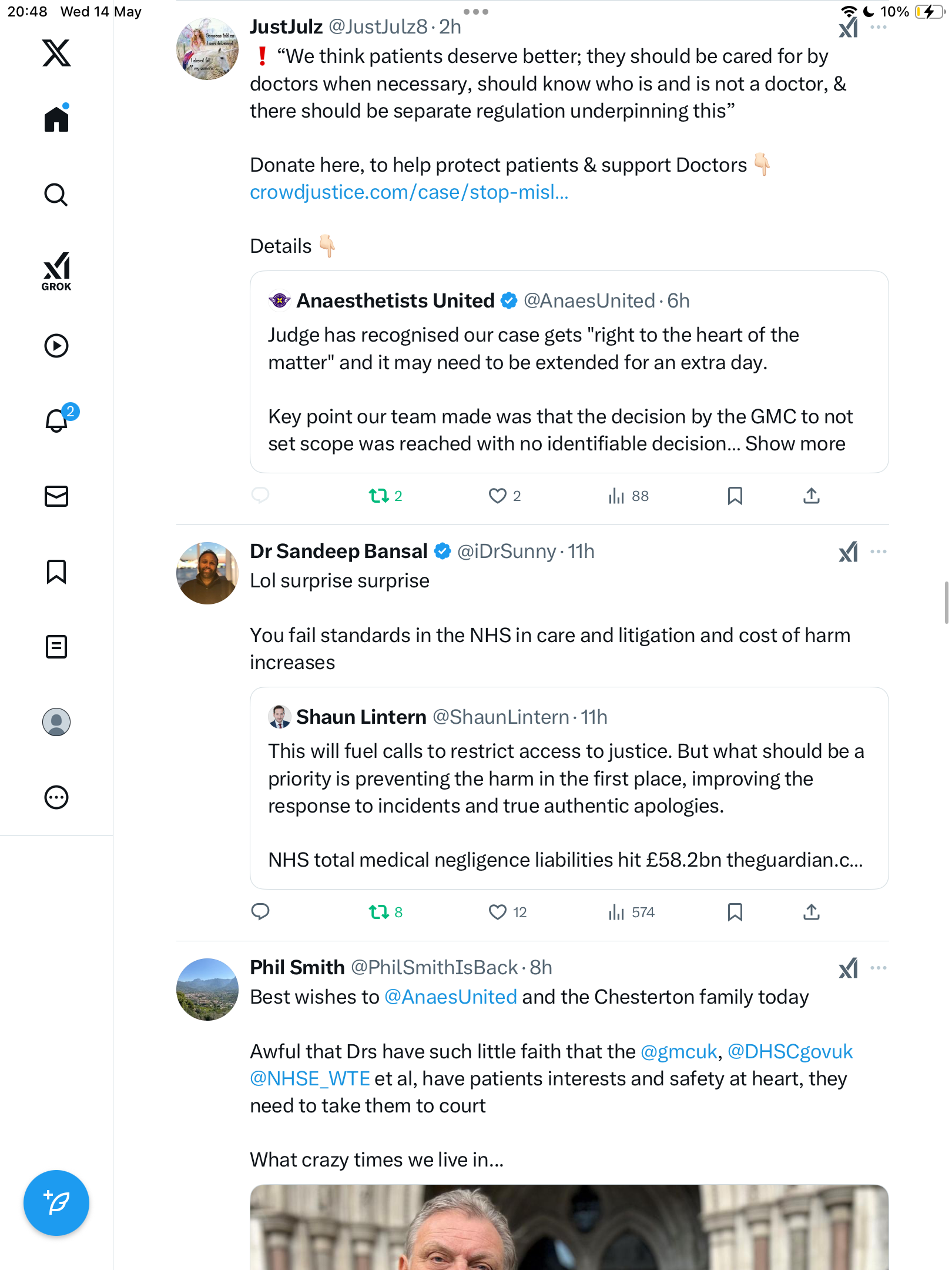Expand the sidebar More circle menu

pyautogui.click(x=56, y=797)
